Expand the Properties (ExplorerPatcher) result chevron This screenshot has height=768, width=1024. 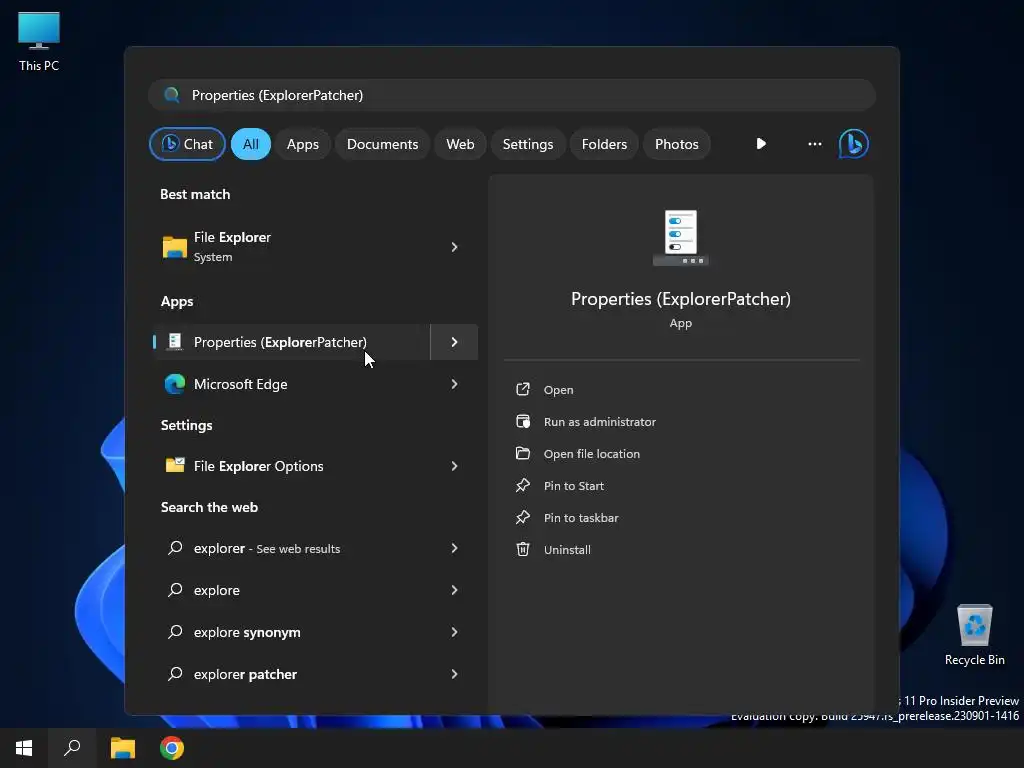pos(455,342)
